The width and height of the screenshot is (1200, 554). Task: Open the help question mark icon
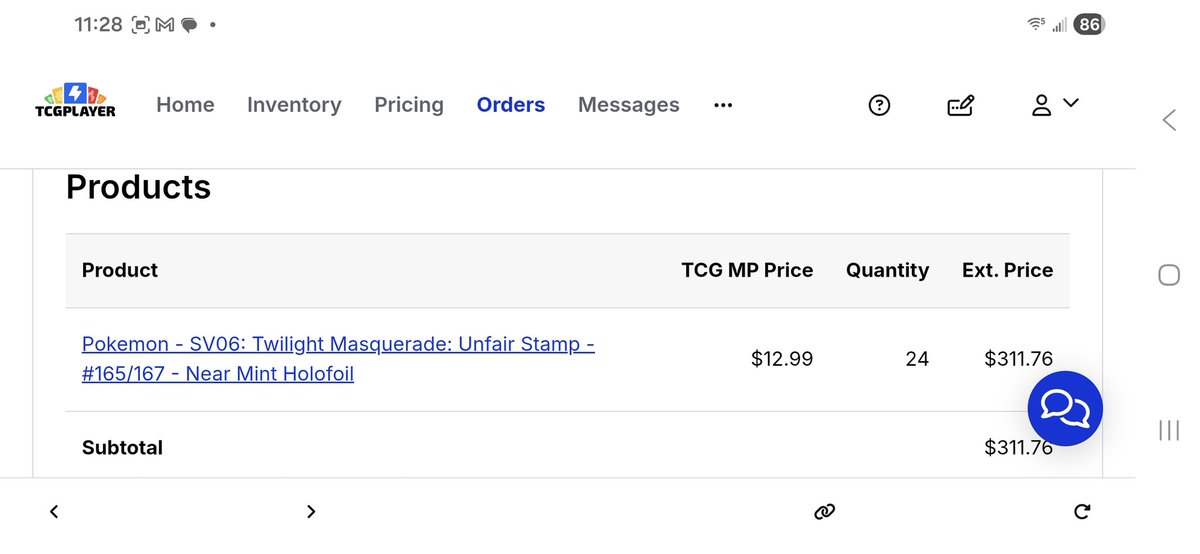point(879,105)
